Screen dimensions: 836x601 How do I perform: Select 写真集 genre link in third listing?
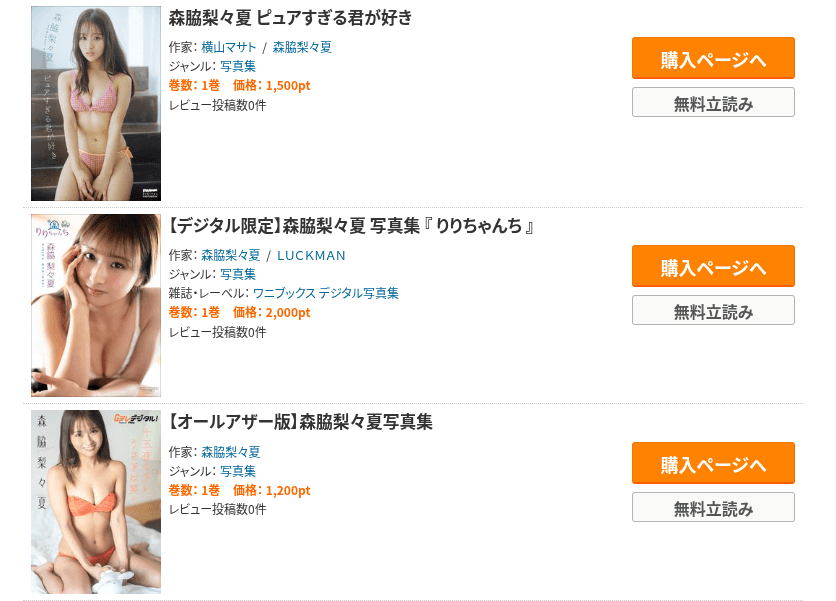coord(238,471)
